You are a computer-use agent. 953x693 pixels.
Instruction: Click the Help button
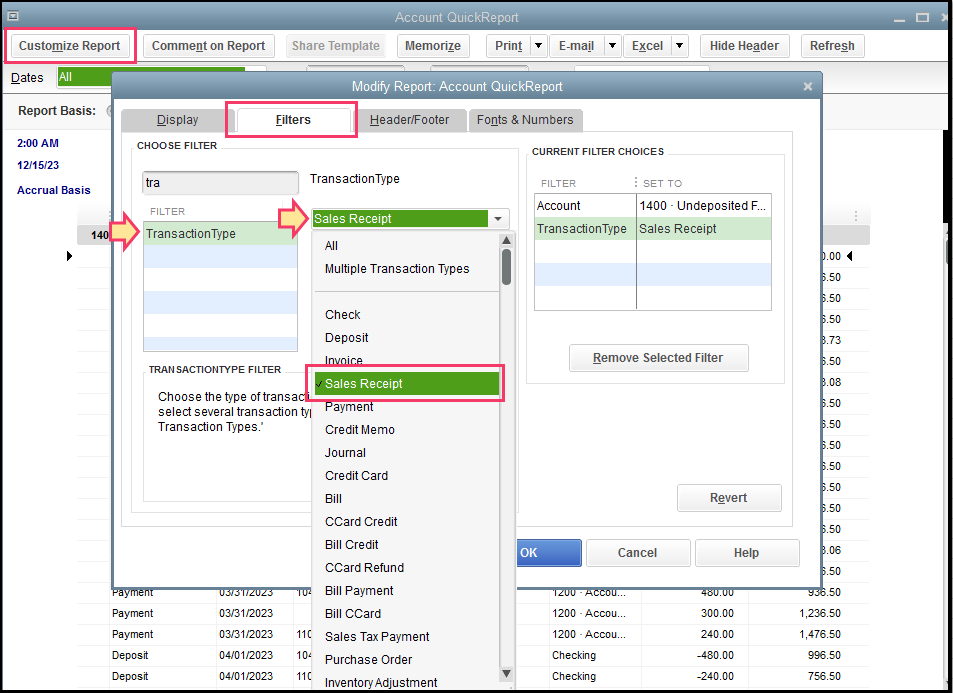coord(746,553)
